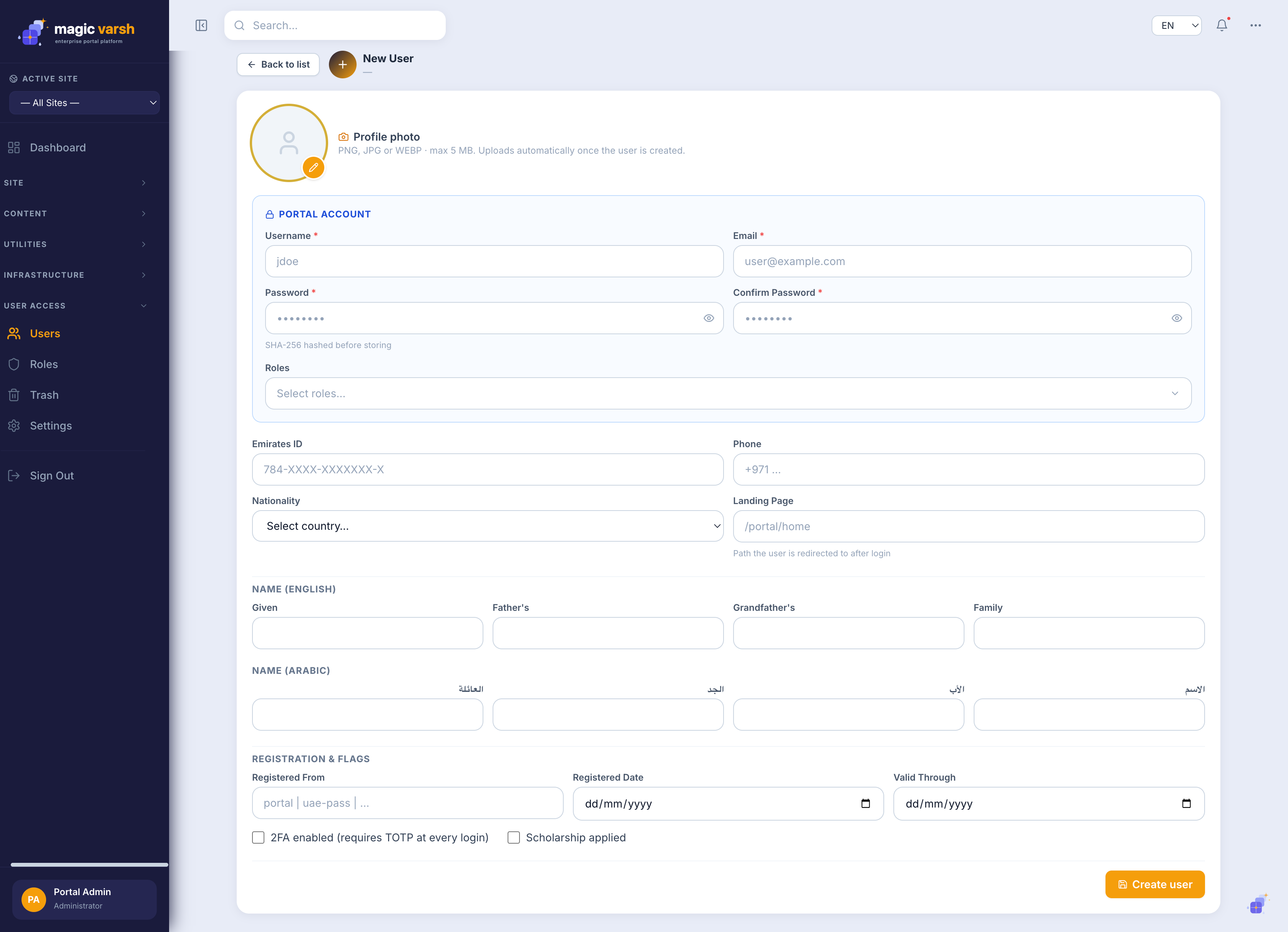The width and height of the screenshot is (1288, 932).
Task: Click the orange plus New User icon
Action: point(342,65)
